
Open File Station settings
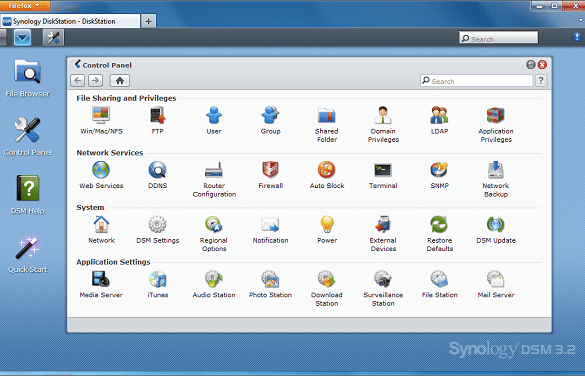pyautogui.click(x=439, y=279)
